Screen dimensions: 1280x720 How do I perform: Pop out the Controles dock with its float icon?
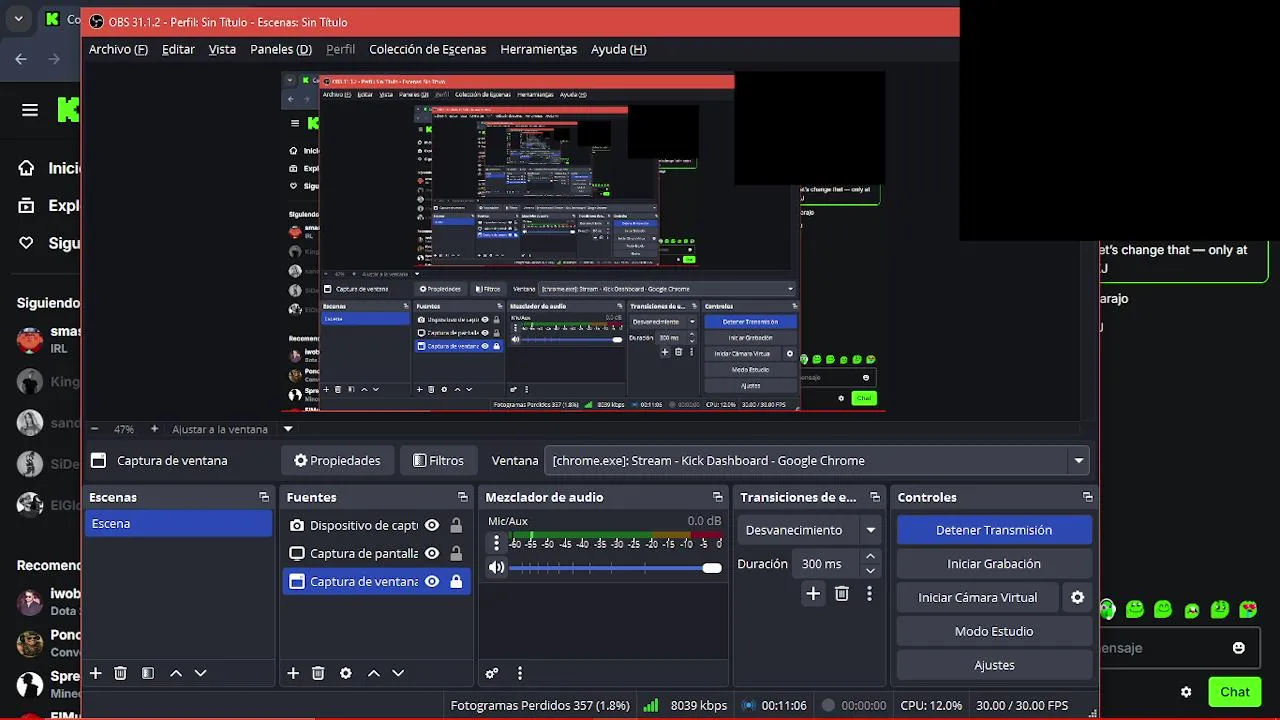point(1087,497)
